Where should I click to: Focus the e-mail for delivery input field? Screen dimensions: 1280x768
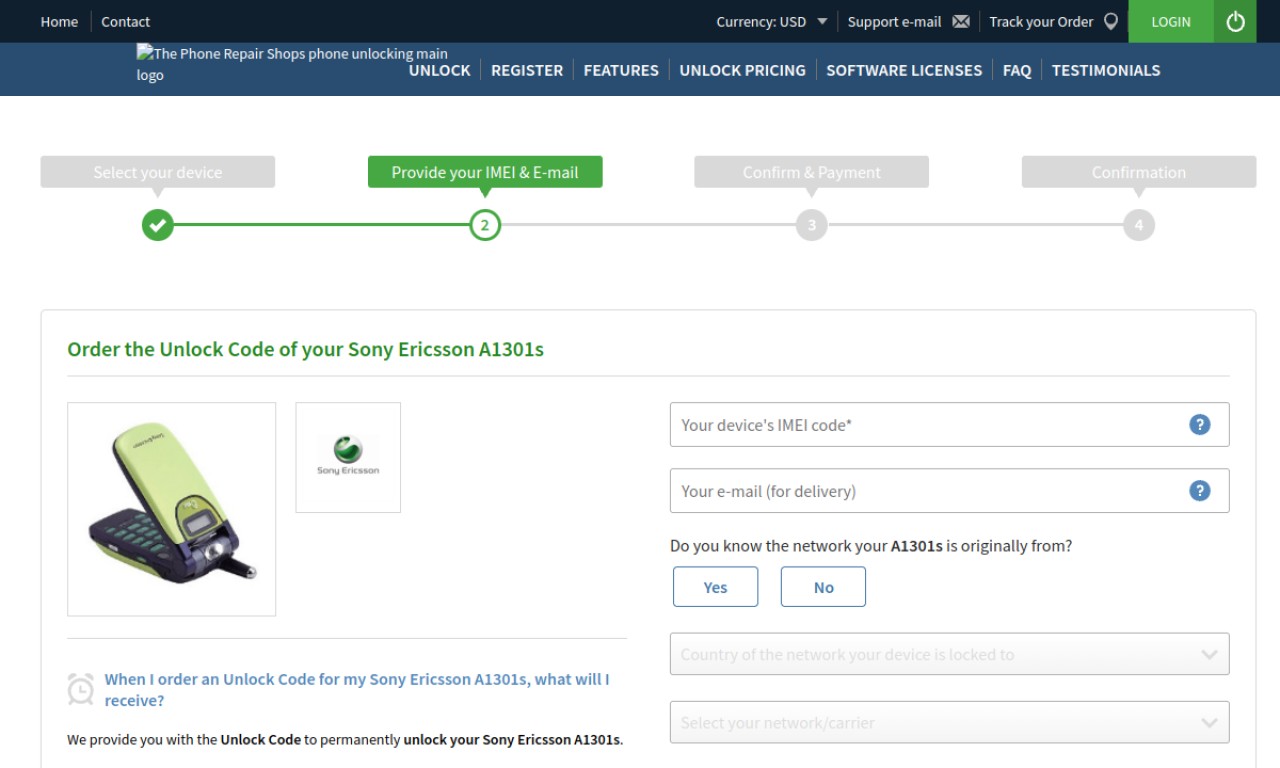point(949,490)
